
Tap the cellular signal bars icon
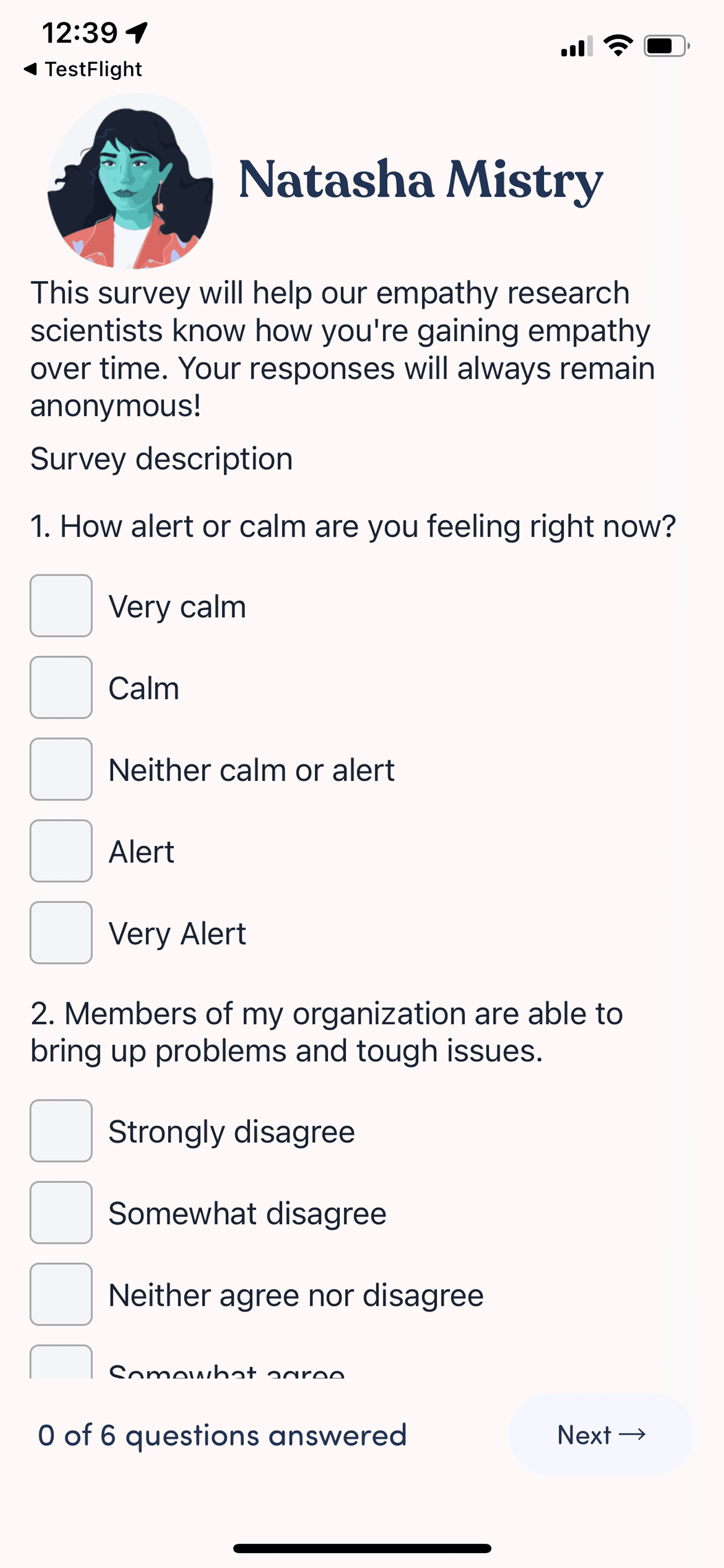(x=576, y=46)
